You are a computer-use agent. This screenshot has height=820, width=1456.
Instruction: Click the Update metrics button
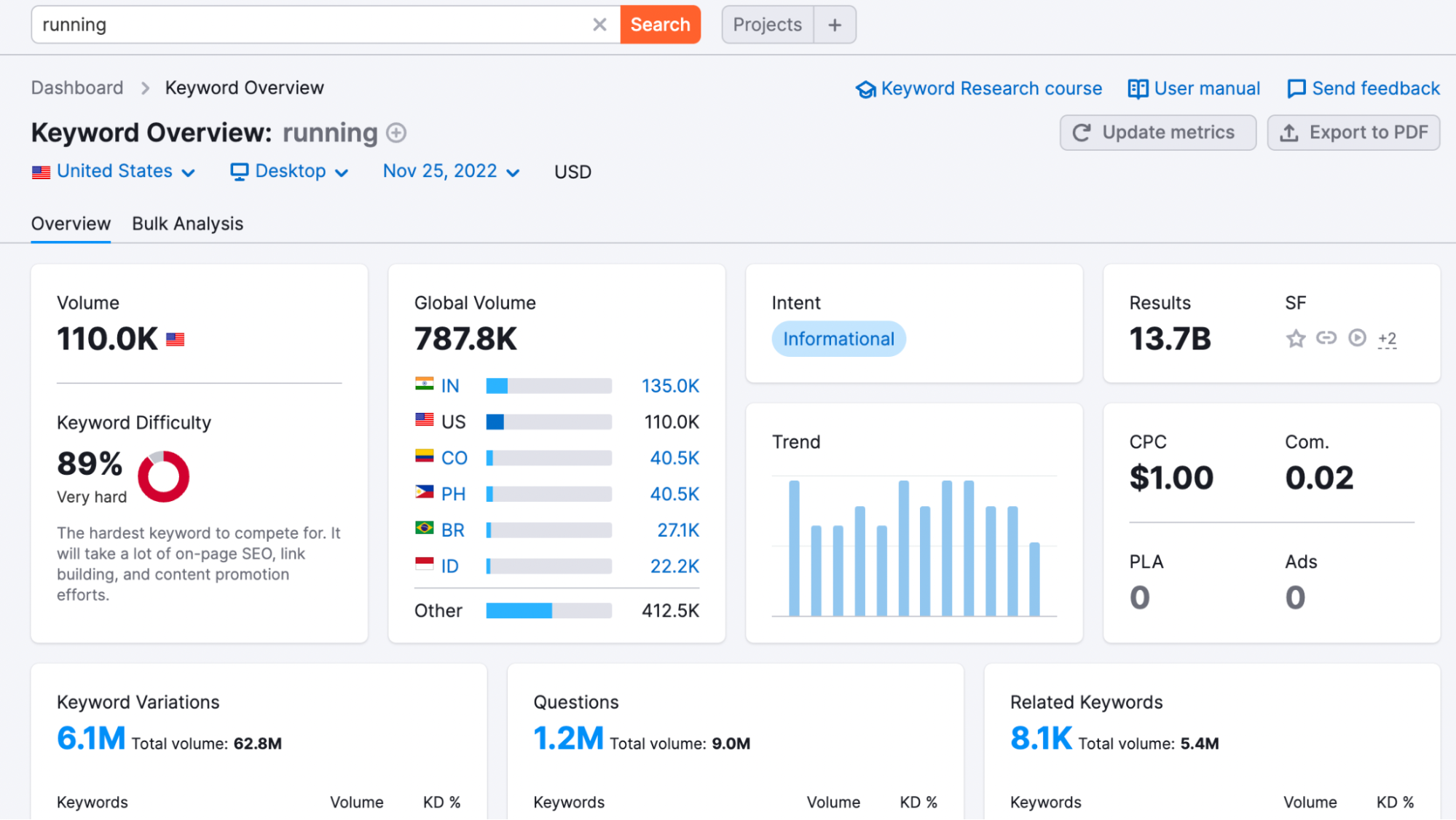(x=1157, y=133)
